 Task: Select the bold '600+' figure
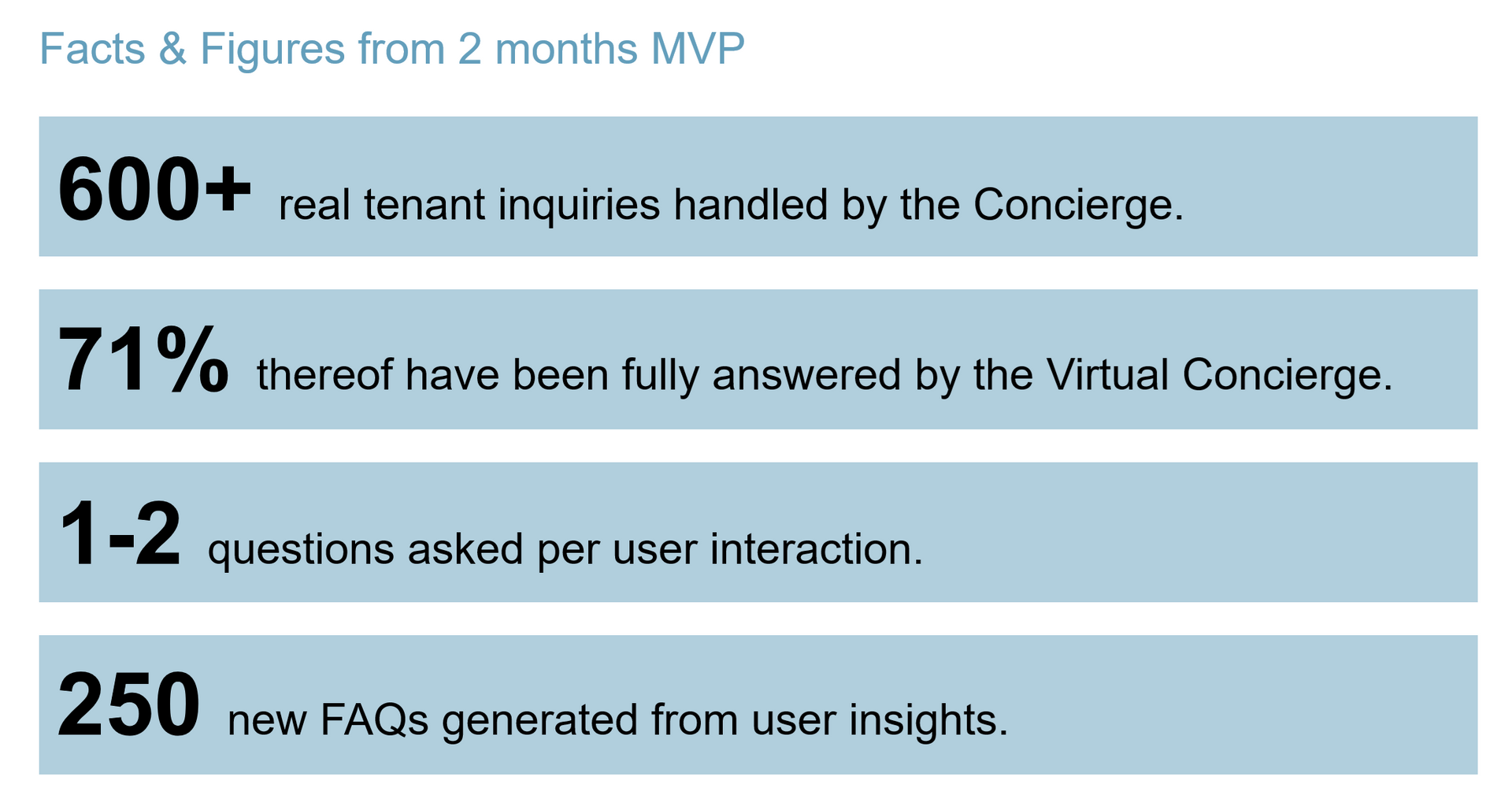click(x=154, y=190)
